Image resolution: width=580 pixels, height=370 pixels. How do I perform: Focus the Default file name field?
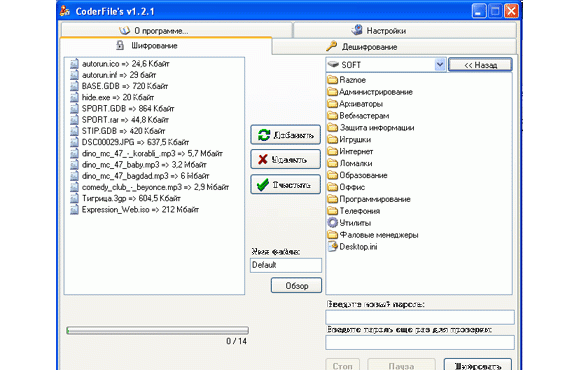point(286,265)
